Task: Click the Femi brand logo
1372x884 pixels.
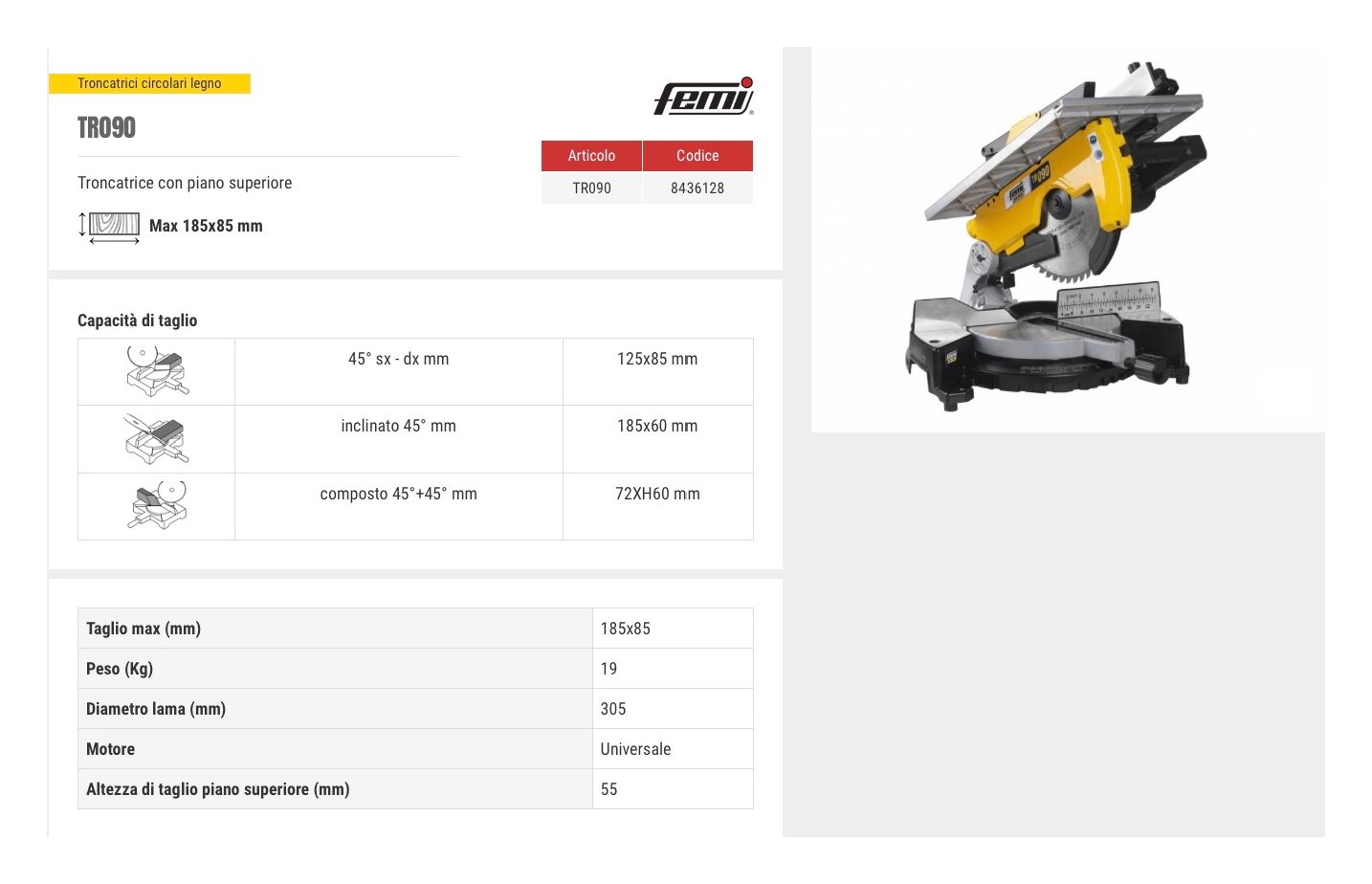Action: [x=703, y=97]
